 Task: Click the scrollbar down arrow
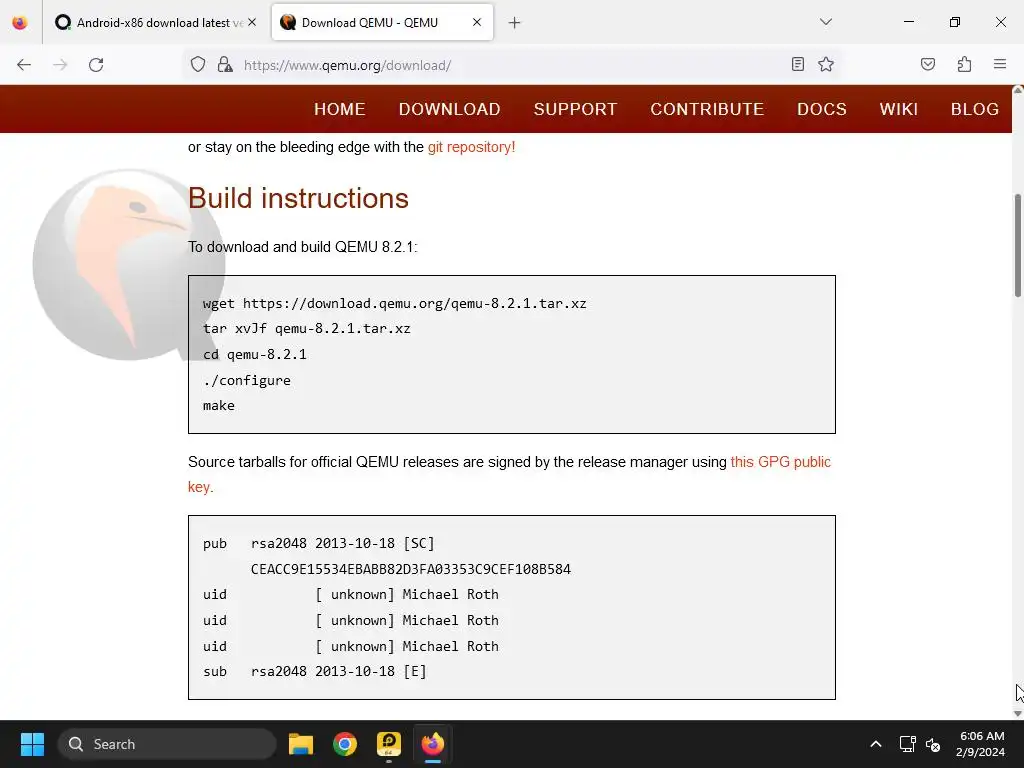pos(1017,713)
